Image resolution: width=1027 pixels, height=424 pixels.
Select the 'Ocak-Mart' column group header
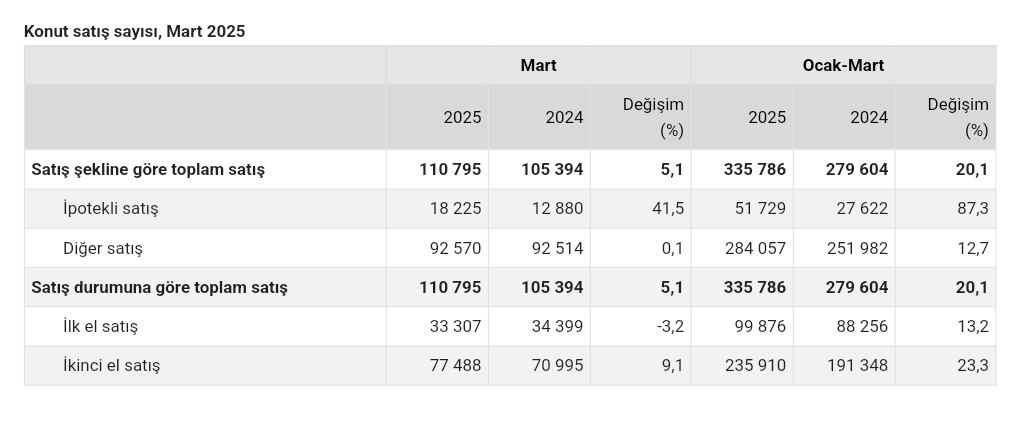click(842, 65)
